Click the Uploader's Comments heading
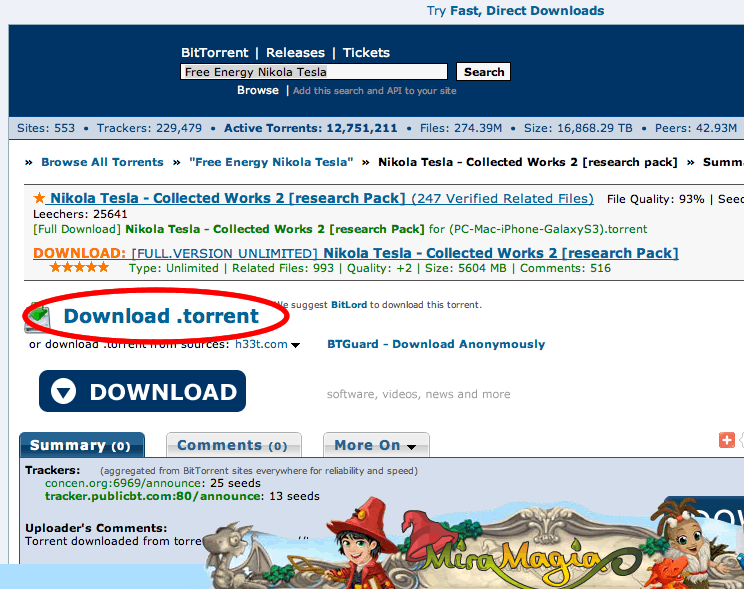Viewport: 744px width, 589px height. [x=96, y=528]
